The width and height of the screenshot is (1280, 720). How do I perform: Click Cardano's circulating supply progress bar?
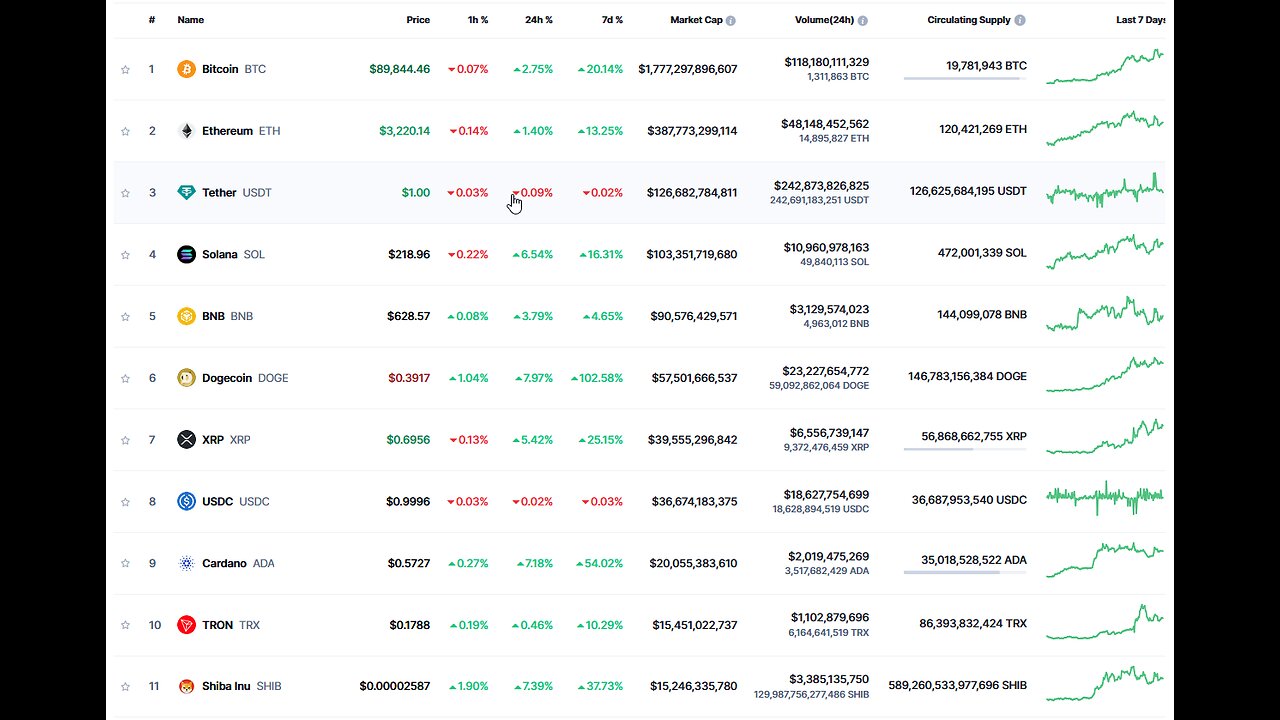pyautogui.click(x=965, y=573)
